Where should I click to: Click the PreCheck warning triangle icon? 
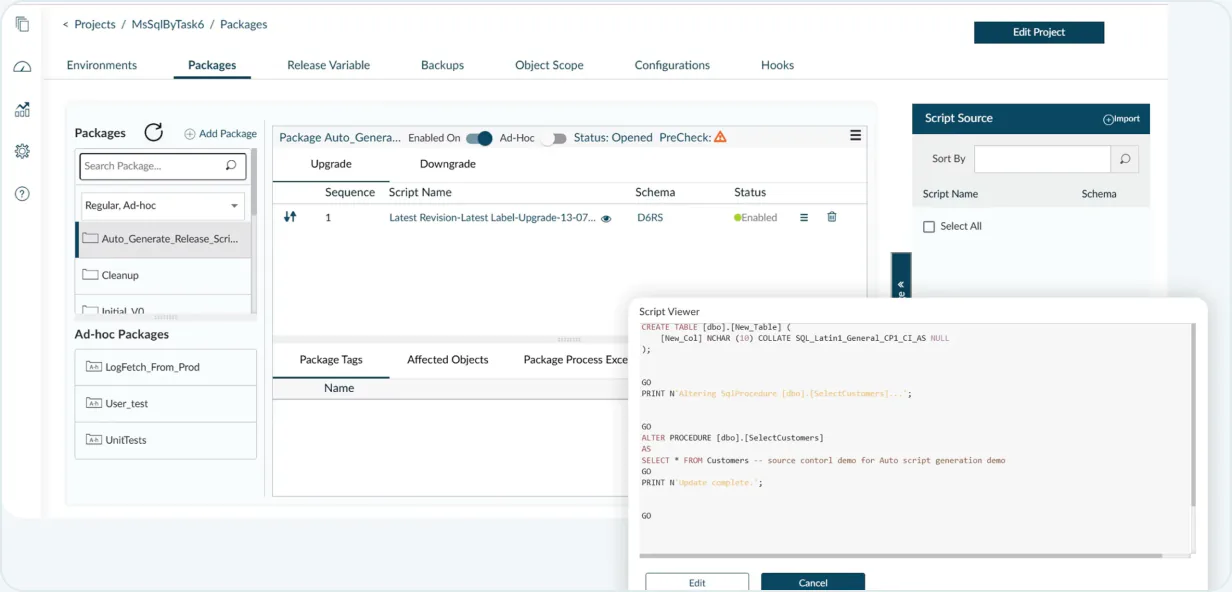(720, 137)
